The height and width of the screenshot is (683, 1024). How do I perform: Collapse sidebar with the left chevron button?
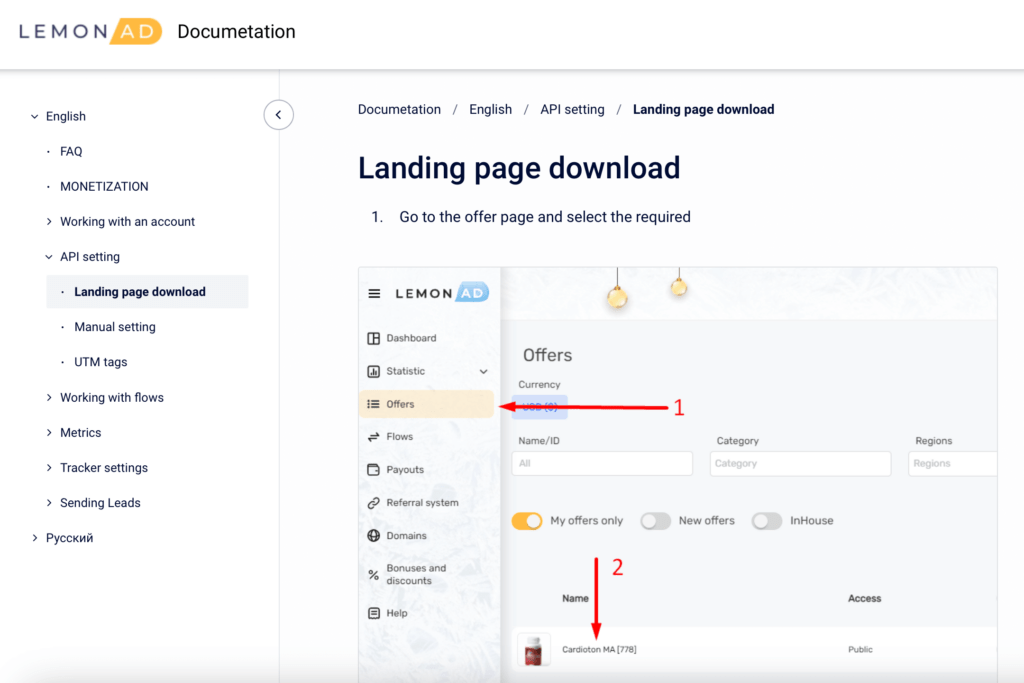click(x=278, y=115)
